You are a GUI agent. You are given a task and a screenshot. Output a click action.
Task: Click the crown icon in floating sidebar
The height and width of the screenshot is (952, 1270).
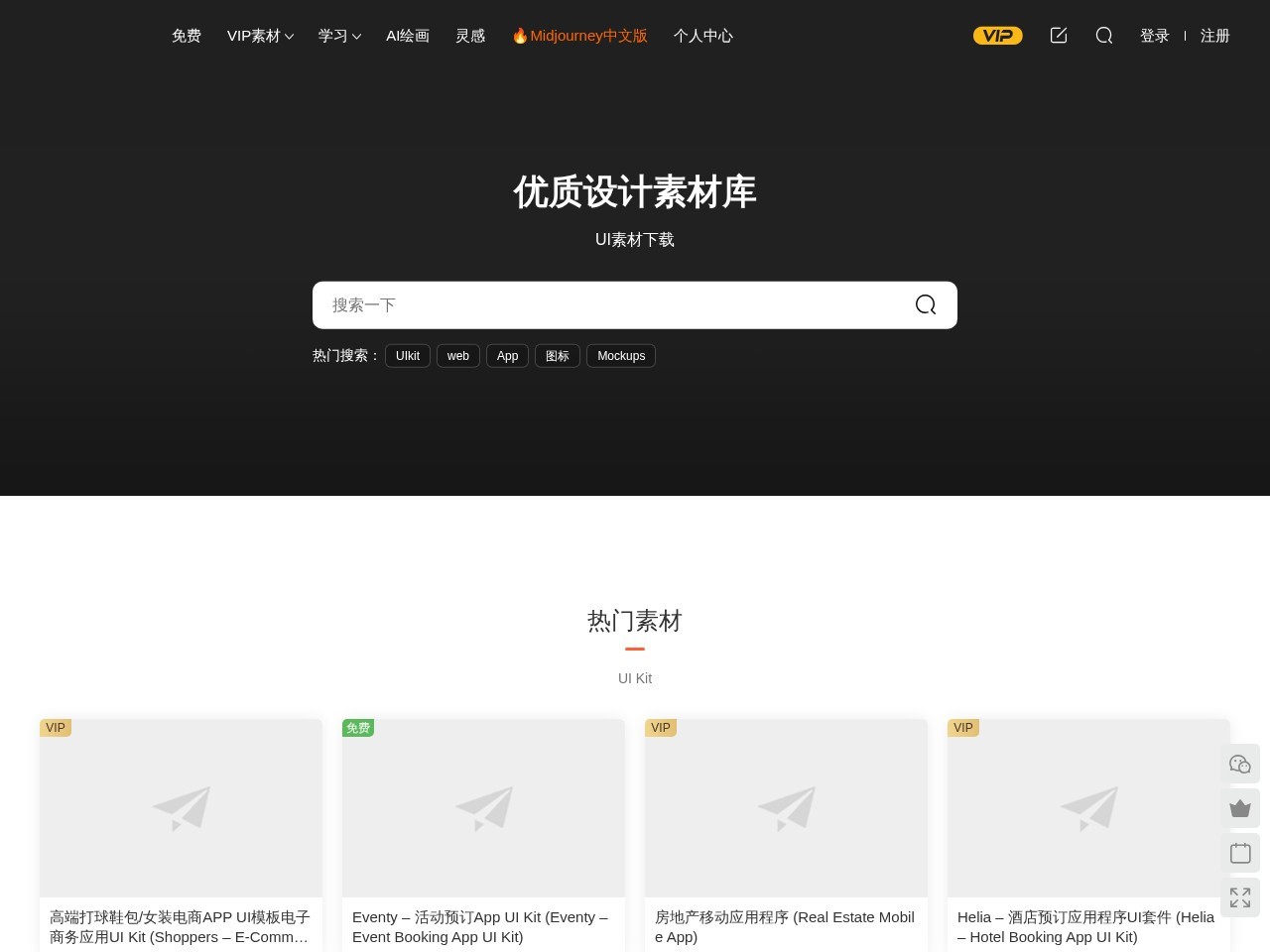[1240, 808]
